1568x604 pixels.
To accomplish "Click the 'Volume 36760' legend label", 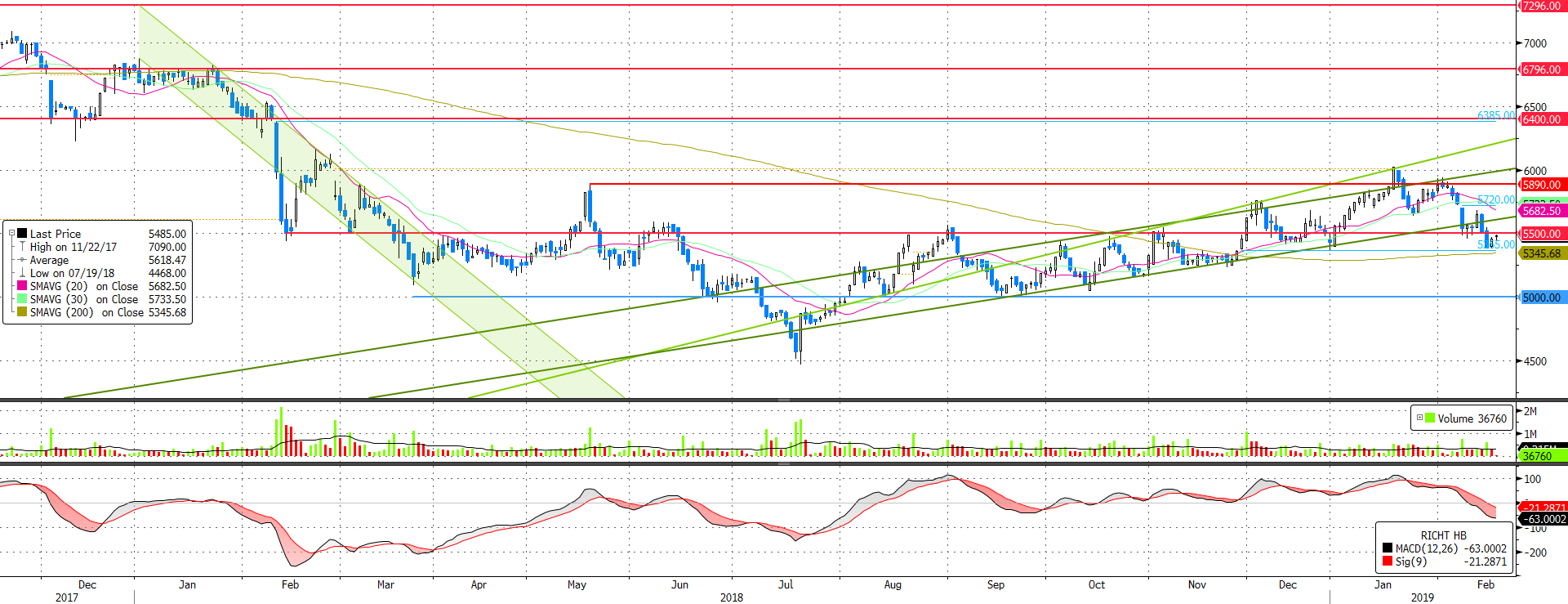I will 1472,418.
